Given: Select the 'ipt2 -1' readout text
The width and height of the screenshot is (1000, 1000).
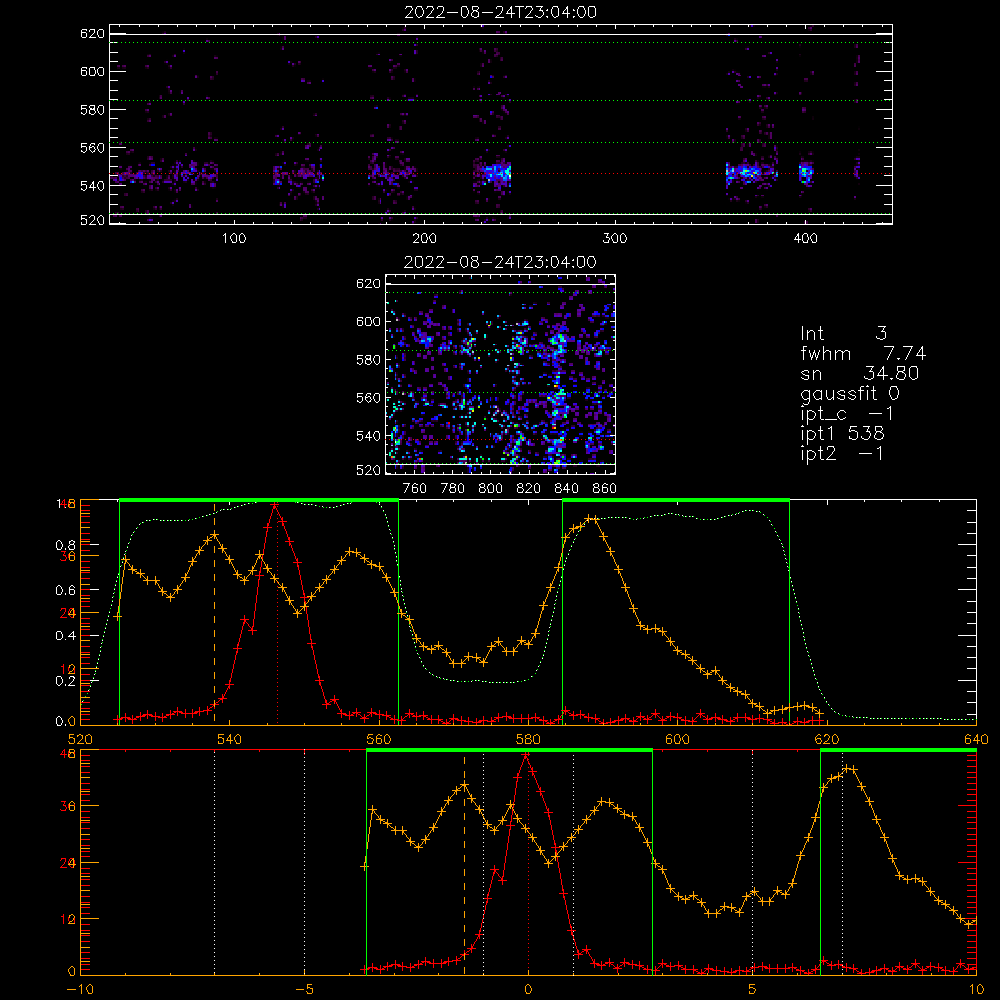Looking at the screenshot, I should (x=841, y=453).
